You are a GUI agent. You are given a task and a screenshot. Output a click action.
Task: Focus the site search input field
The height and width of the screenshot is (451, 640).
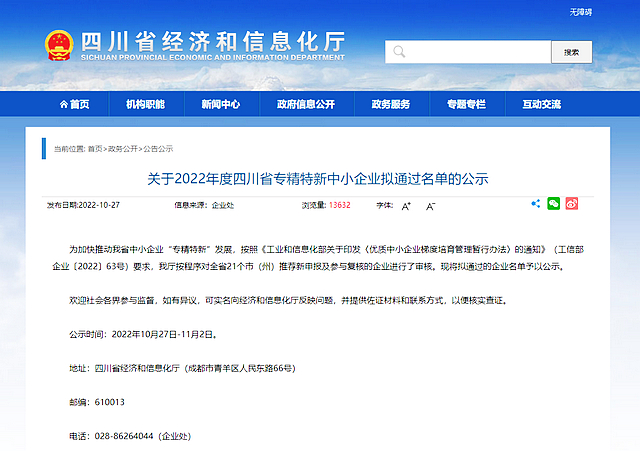468,52
